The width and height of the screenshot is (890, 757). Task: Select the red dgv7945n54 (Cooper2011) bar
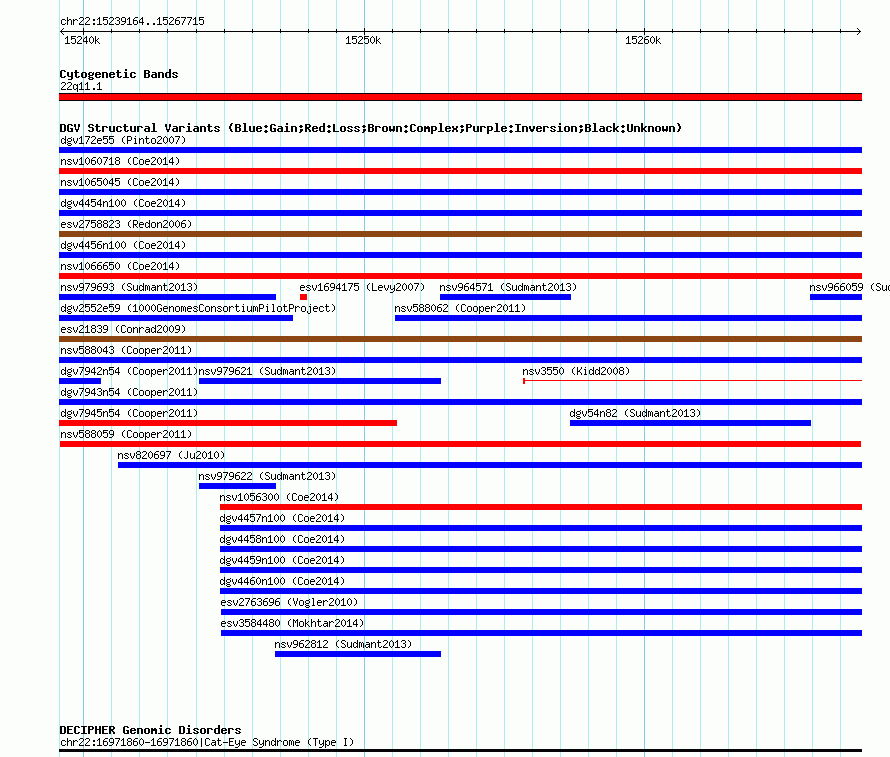point(228,423)
